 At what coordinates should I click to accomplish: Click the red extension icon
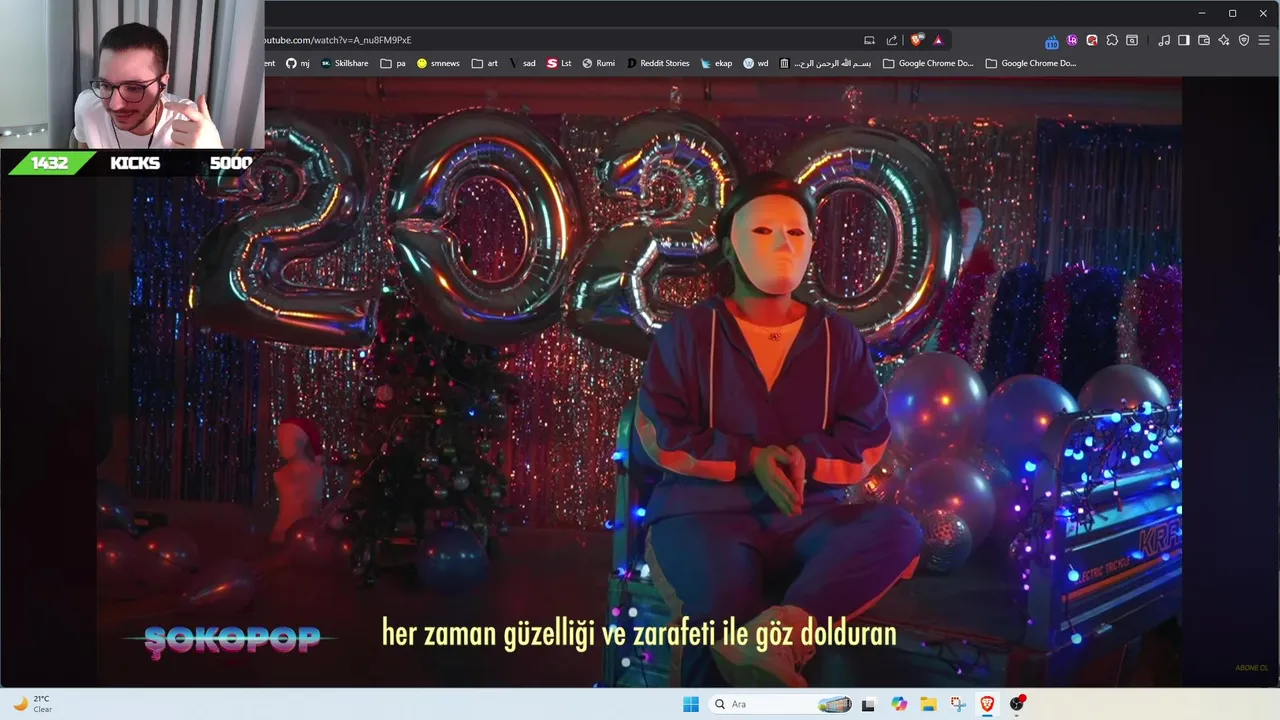coord(1092,40)
